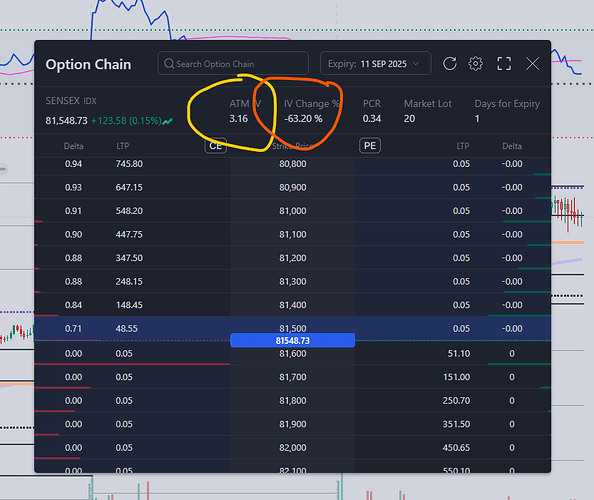The height and width of the screenshot is (500, 594).
Task: Click call LTP 745.80
Action: point(129,164)
